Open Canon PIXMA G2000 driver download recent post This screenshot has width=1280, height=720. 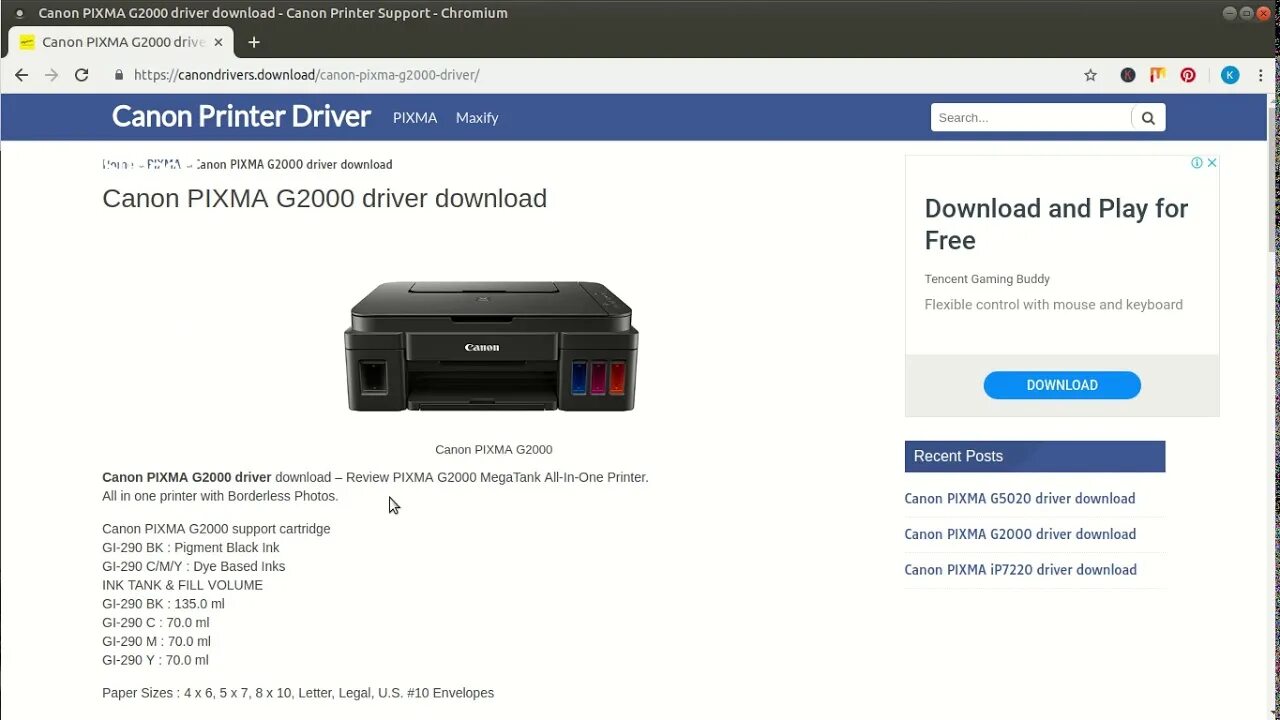1020,534
